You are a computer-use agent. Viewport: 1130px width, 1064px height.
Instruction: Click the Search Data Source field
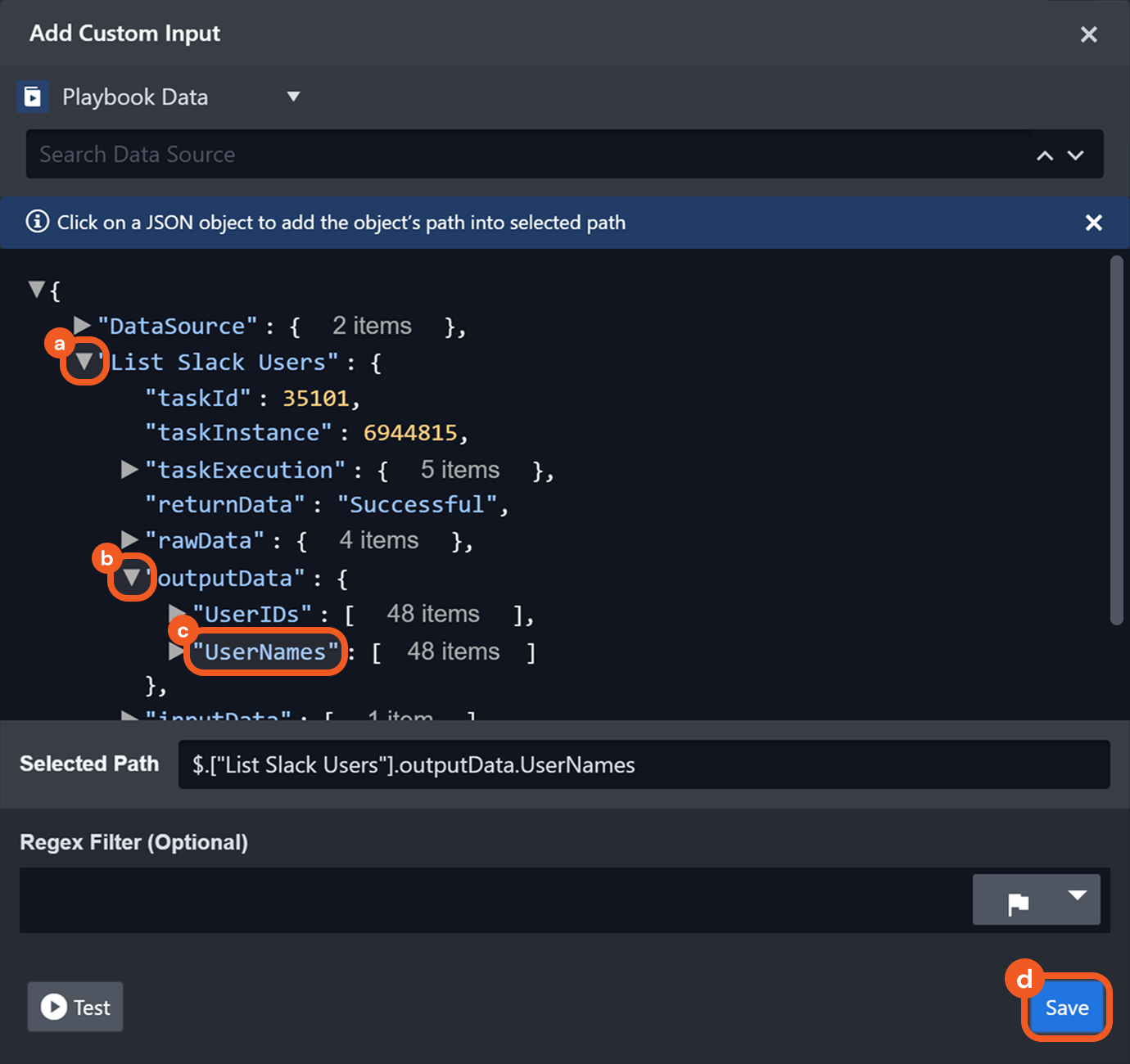coord(524,155)
